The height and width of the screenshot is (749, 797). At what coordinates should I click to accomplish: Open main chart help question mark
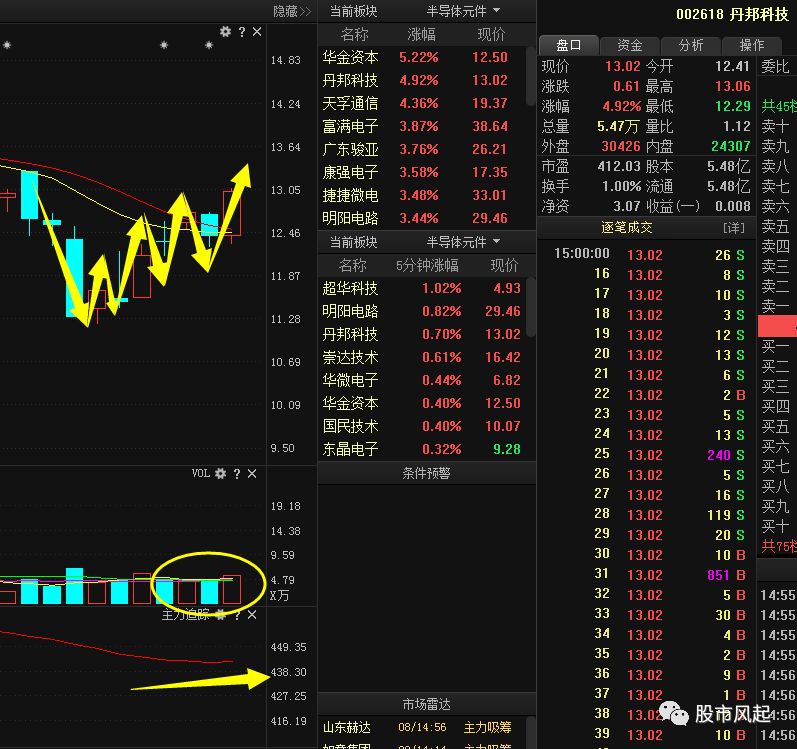click(x=242, y=32)
